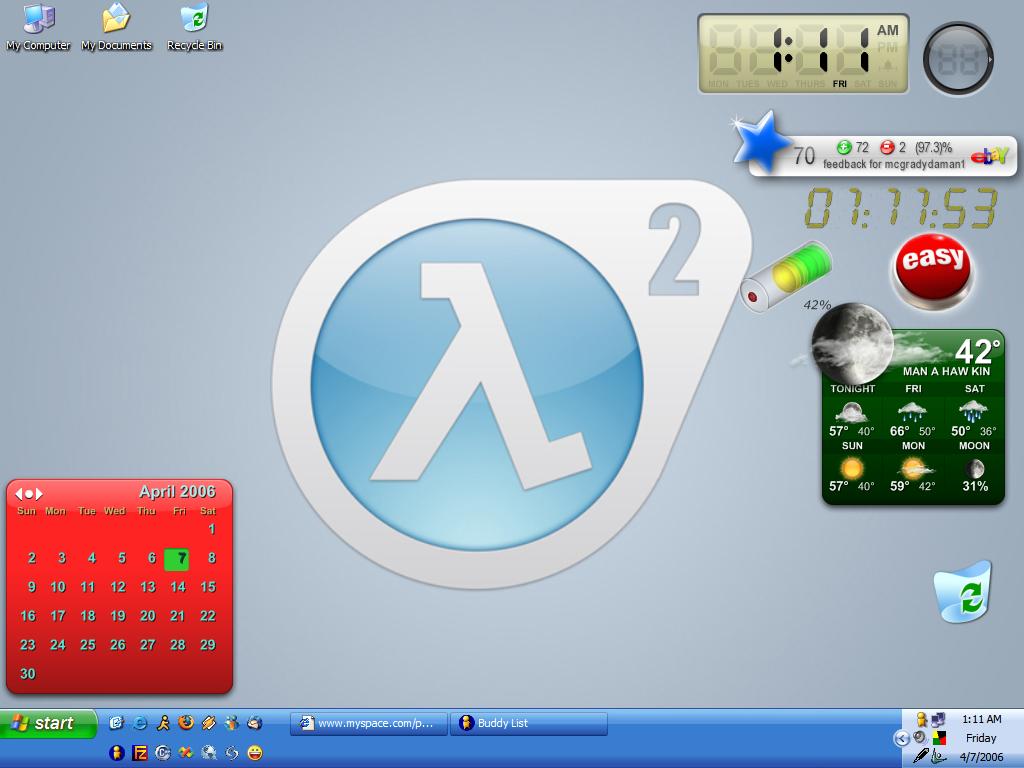Image resolution: width=1024 pixels, height=768 pixels.
Task: Click the small arrow on round gadget
Action: (x=990, y=59)
